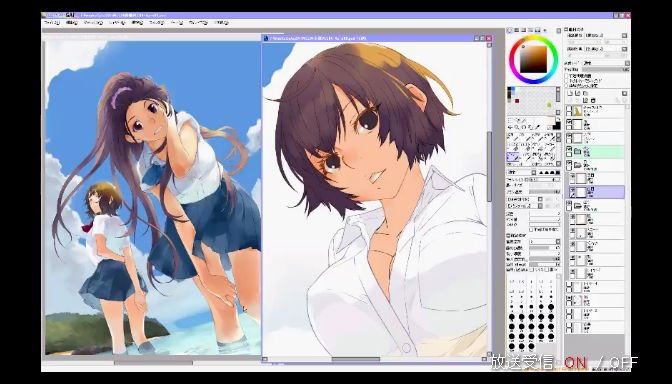Image resolution: width=672 pixels, height=384 pixels.
Task: Create a new linework layer
Action: coord(578,93)
